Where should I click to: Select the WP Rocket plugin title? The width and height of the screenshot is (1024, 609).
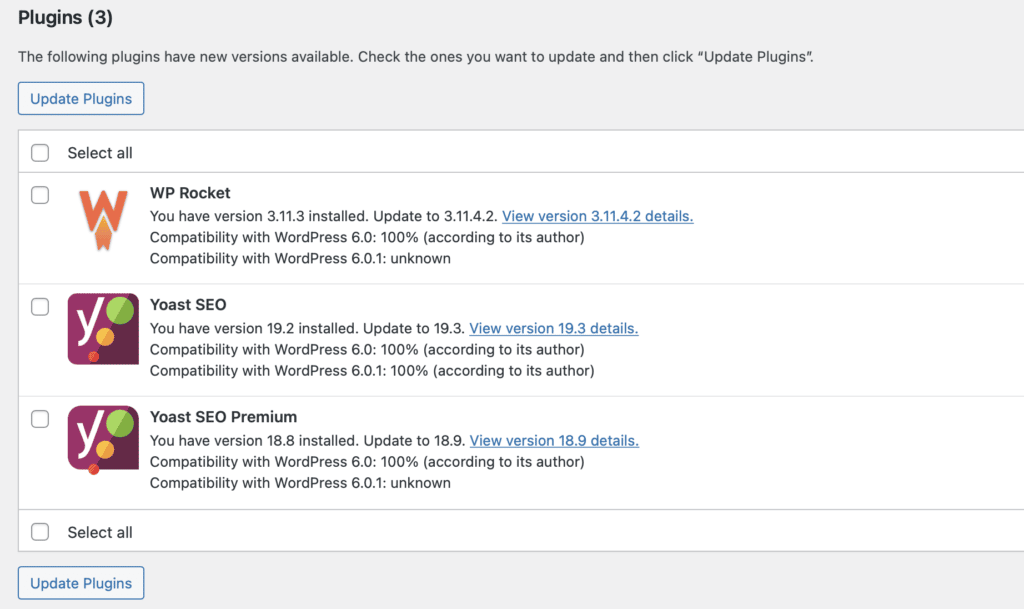pyautogui.click(x=190, y=193)
